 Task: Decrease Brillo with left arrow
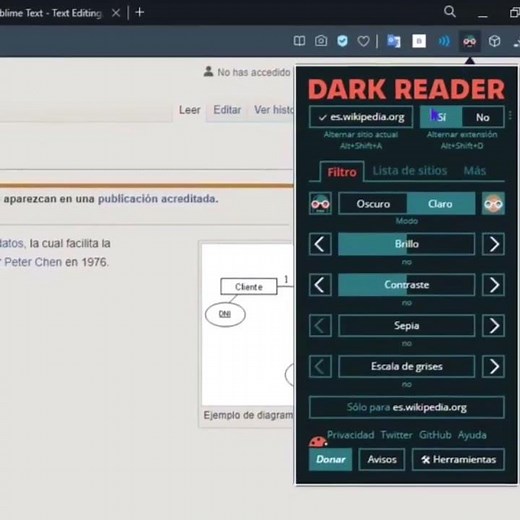click(x=320, y=244)
